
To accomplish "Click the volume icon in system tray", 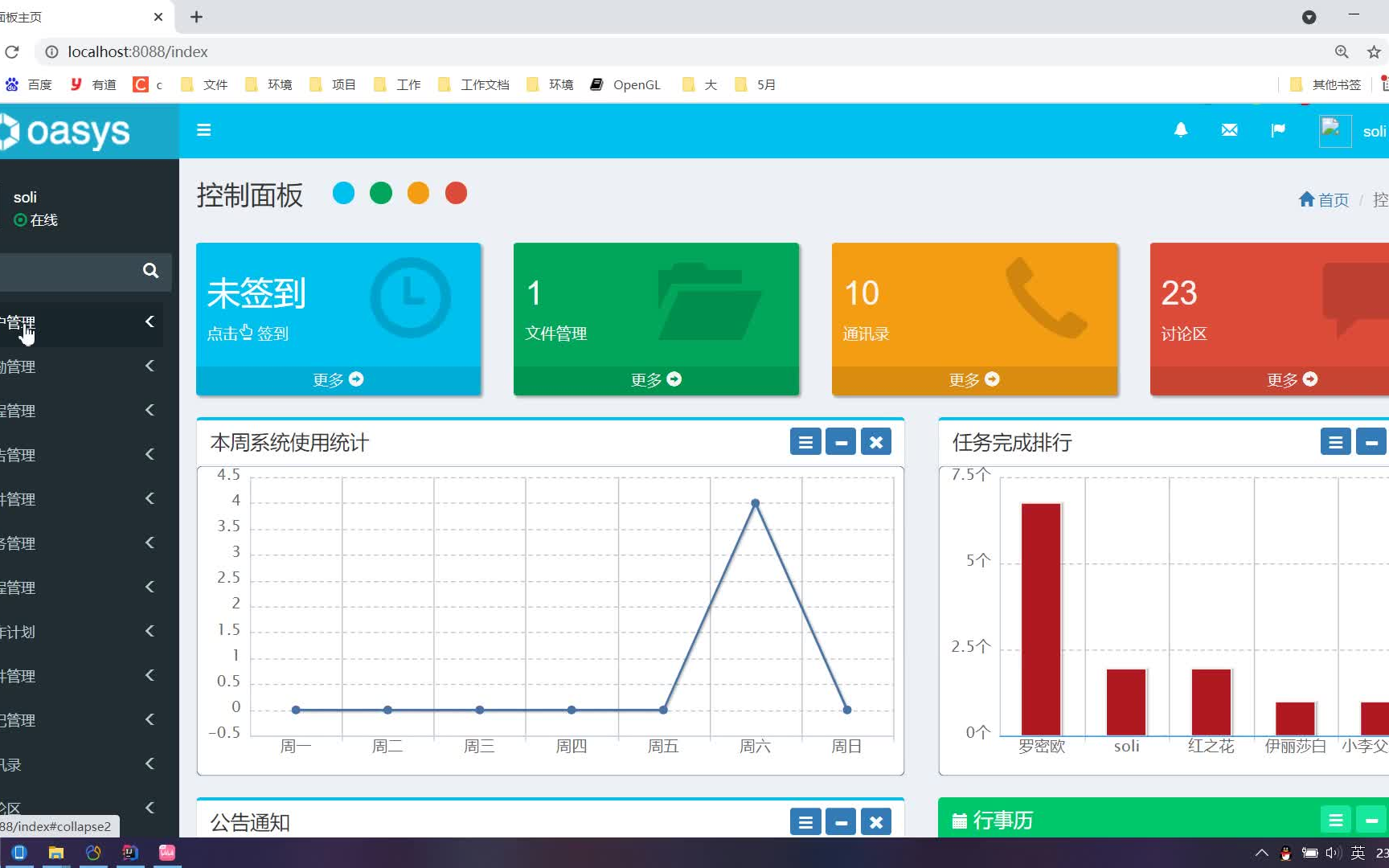I will [x=1334, y=853].
